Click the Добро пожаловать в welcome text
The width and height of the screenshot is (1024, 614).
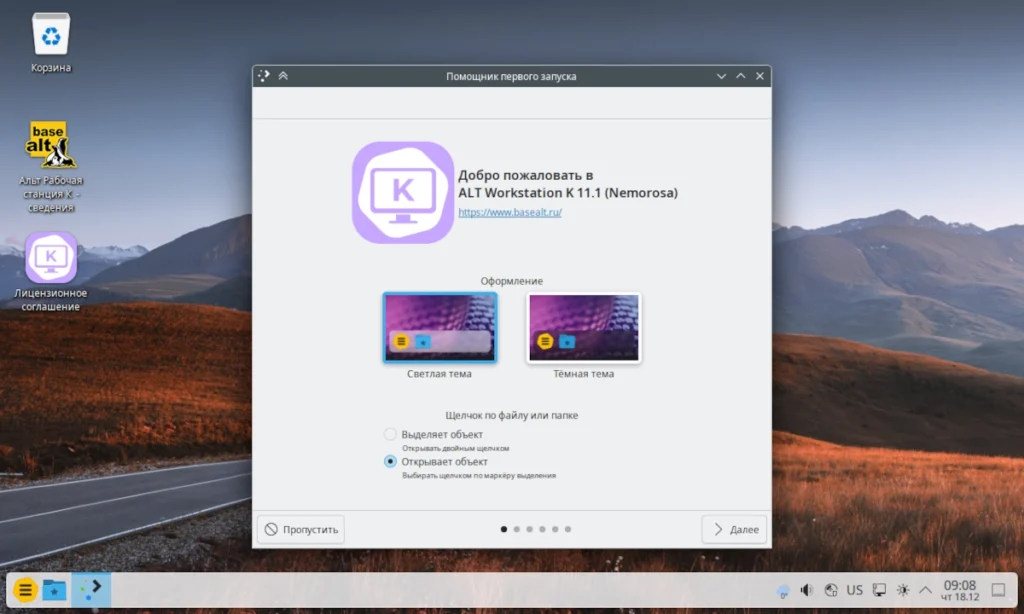[526, 175]
